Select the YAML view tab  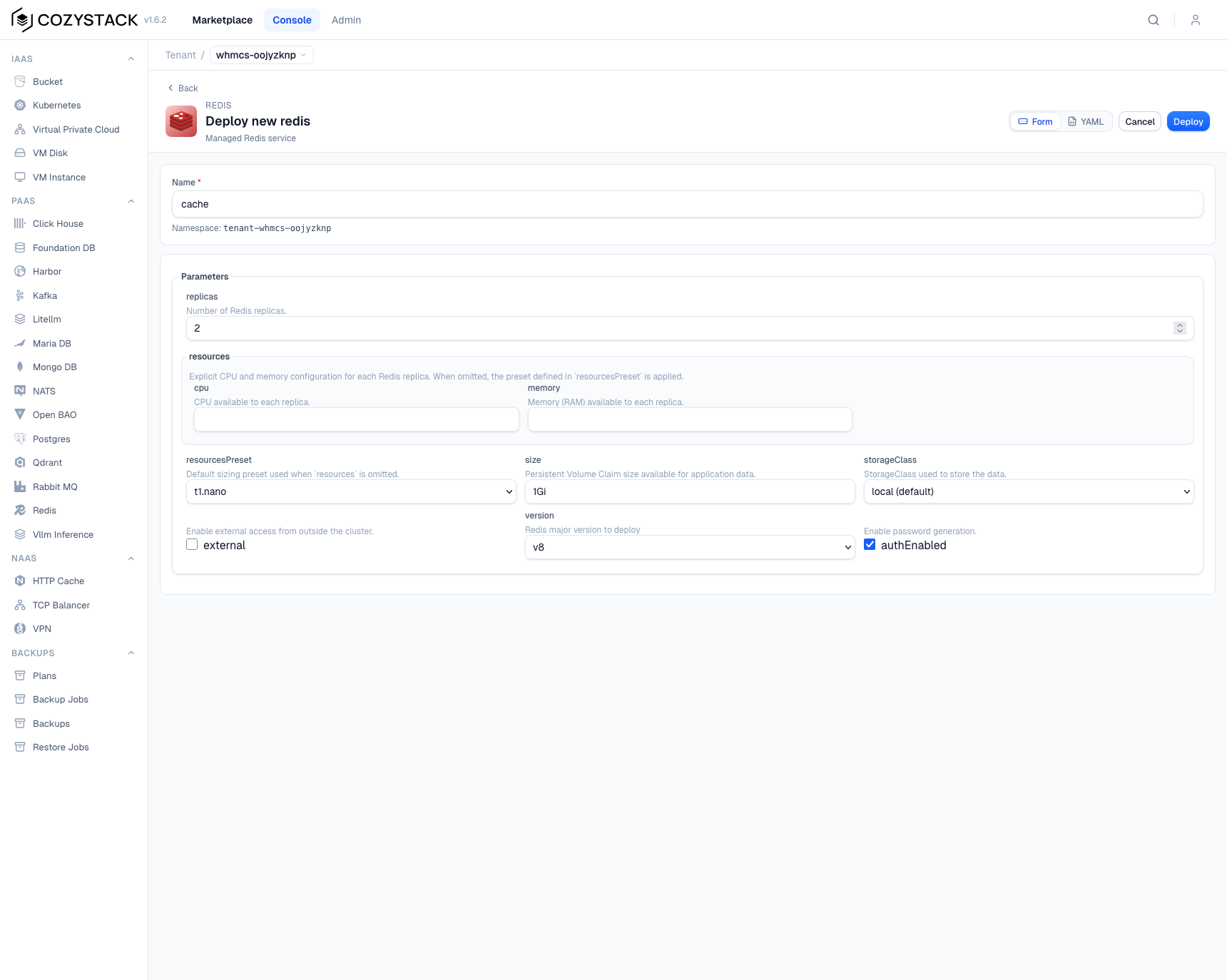(x=1086, y=121)
